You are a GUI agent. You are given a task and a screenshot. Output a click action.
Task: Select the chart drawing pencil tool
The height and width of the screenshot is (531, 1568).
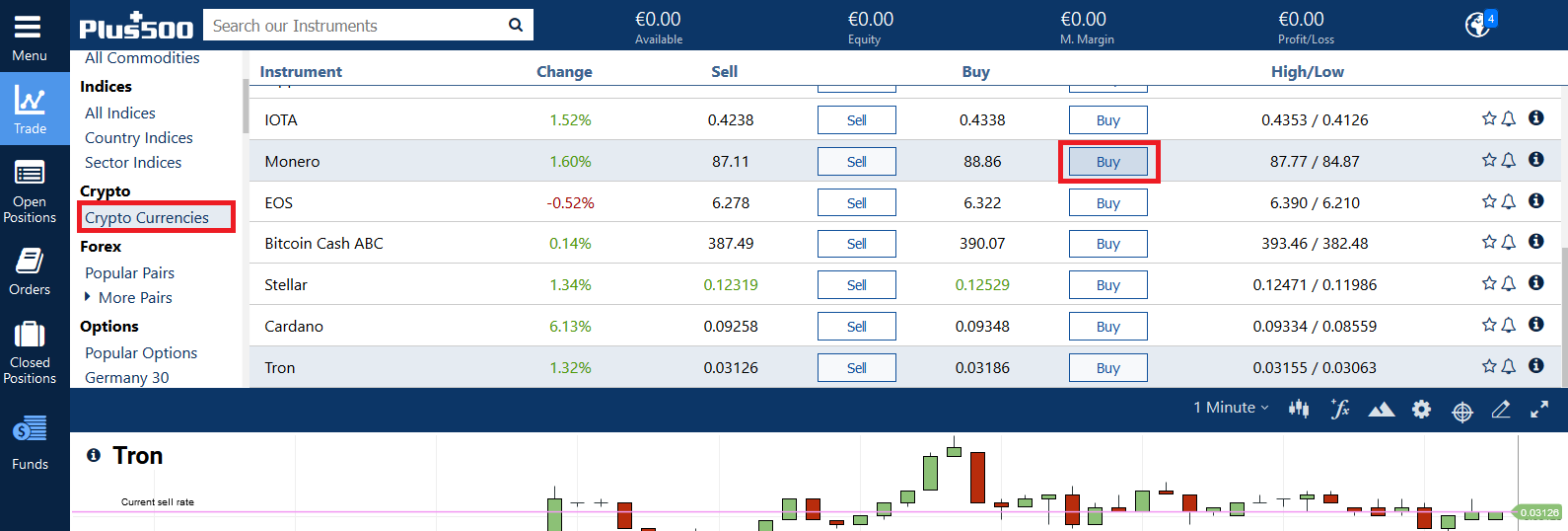(x=1501, y=409)
